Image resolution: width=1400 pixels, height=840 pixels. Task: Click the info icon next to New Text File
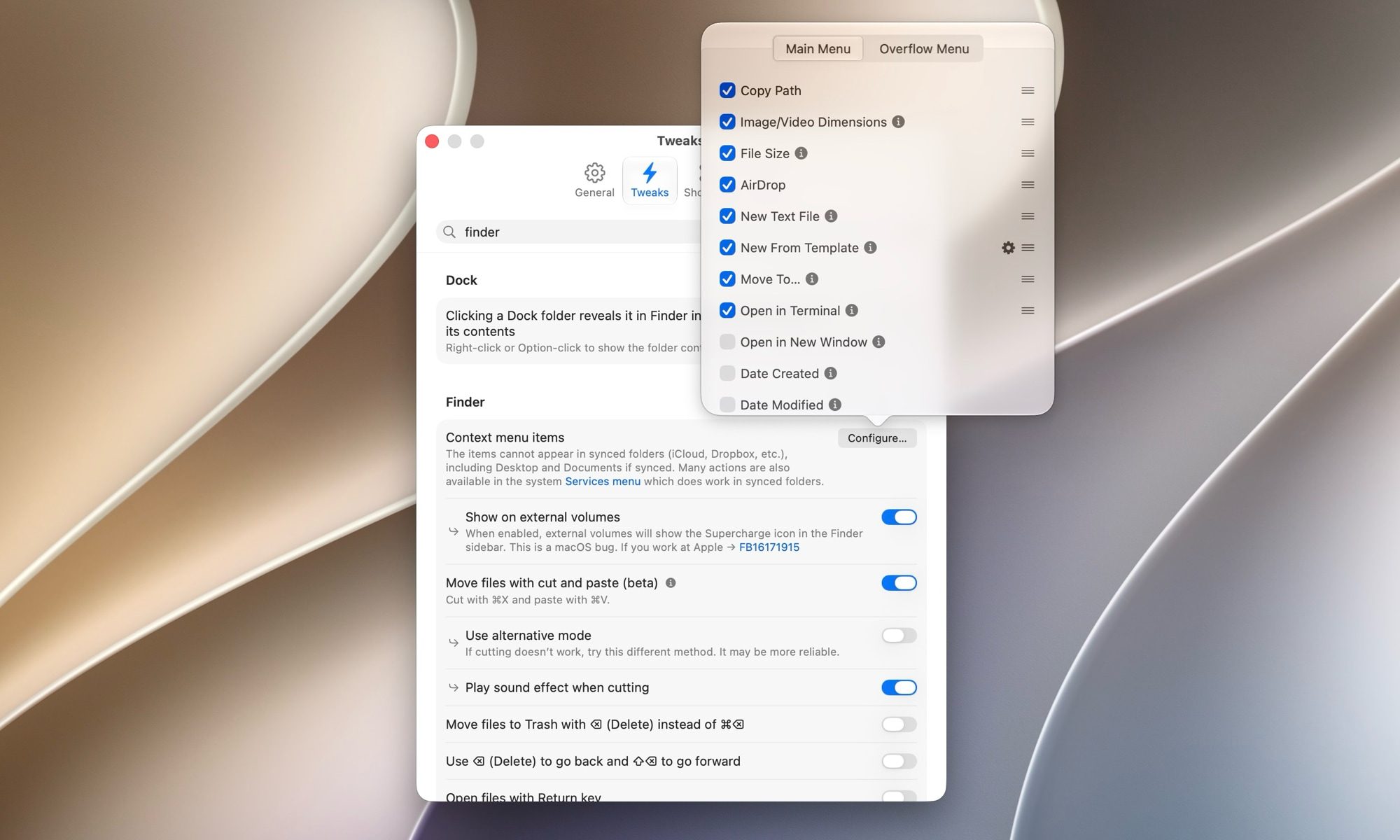(x=831, y=216)
